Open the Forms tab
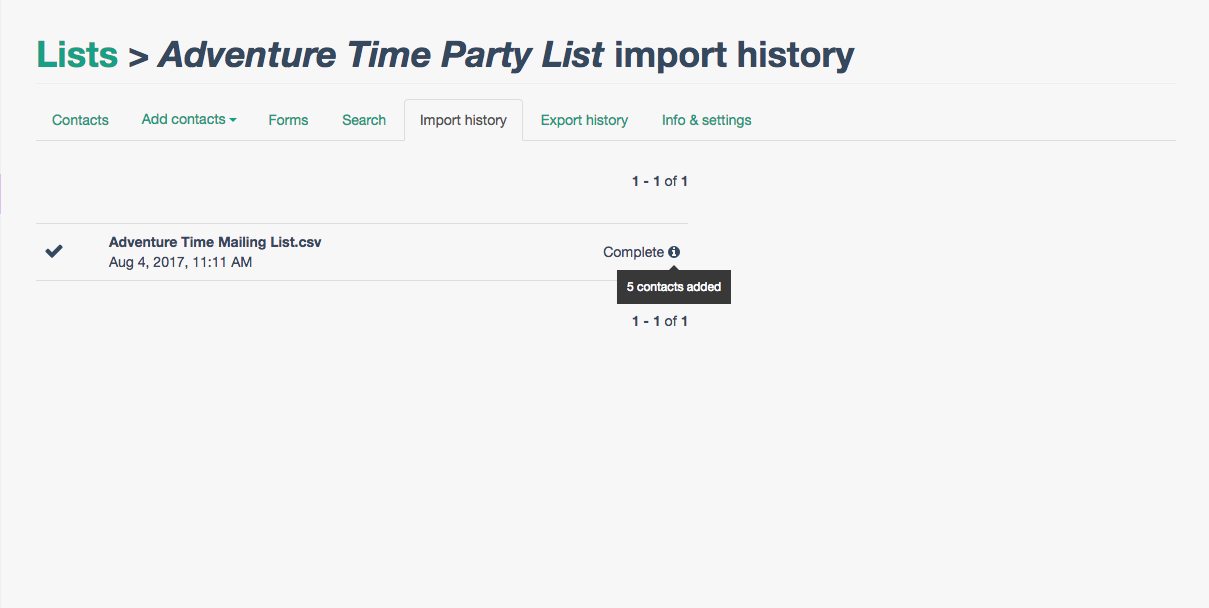The width and height of the screenshot is (1209, 608). (x=288, y=120)
